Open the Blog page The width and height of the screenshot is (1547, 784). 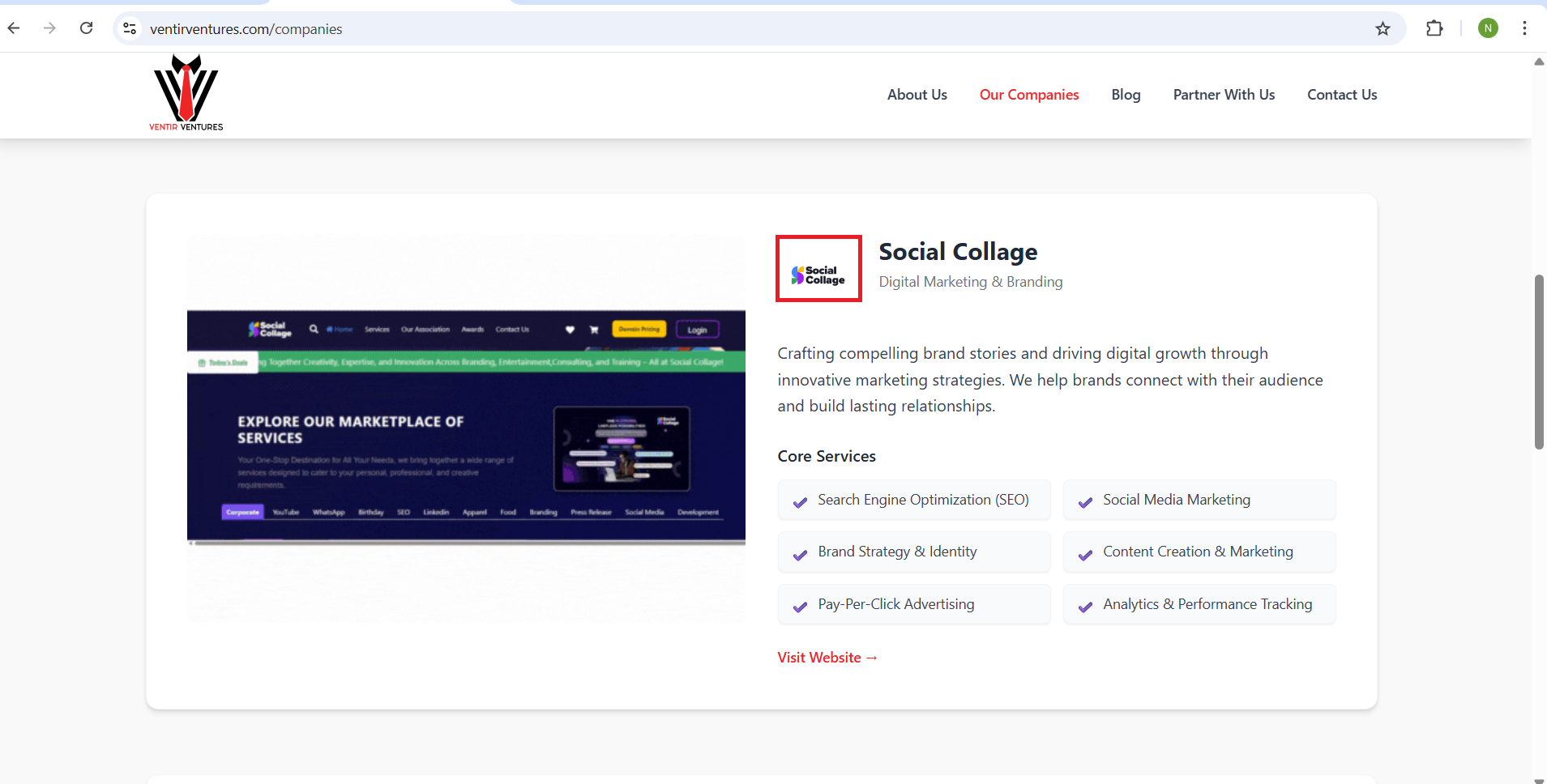click(x=1126, y=95)
